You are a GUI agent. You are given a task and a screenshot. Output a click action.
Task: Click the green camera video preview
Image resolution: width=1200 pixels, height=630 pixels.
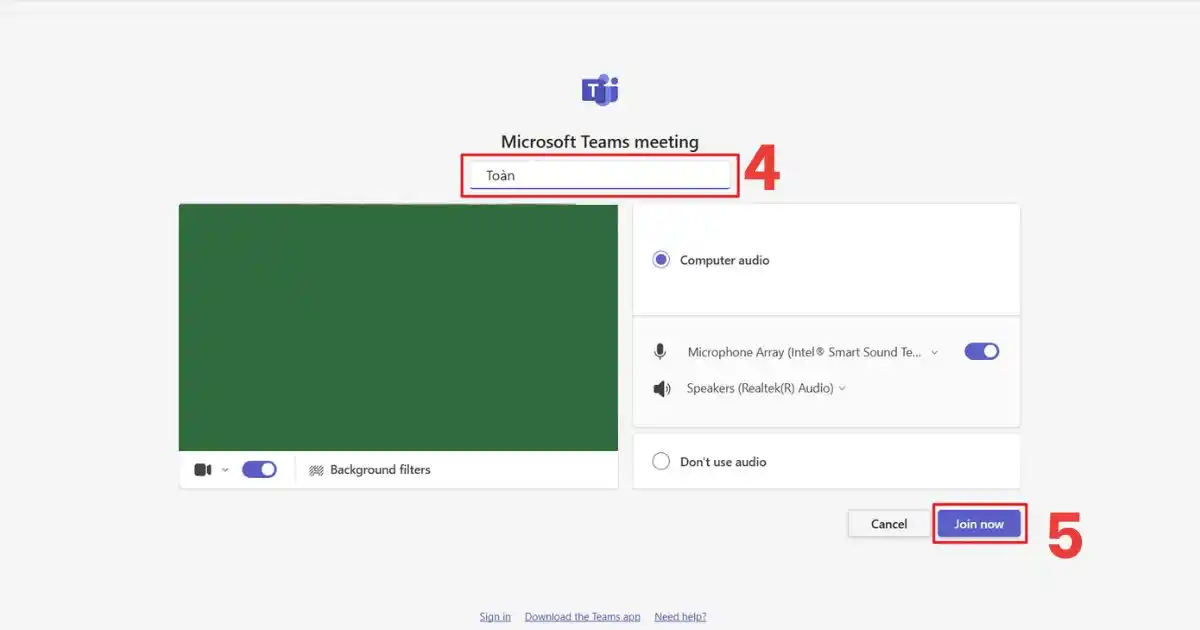point(398,328)
